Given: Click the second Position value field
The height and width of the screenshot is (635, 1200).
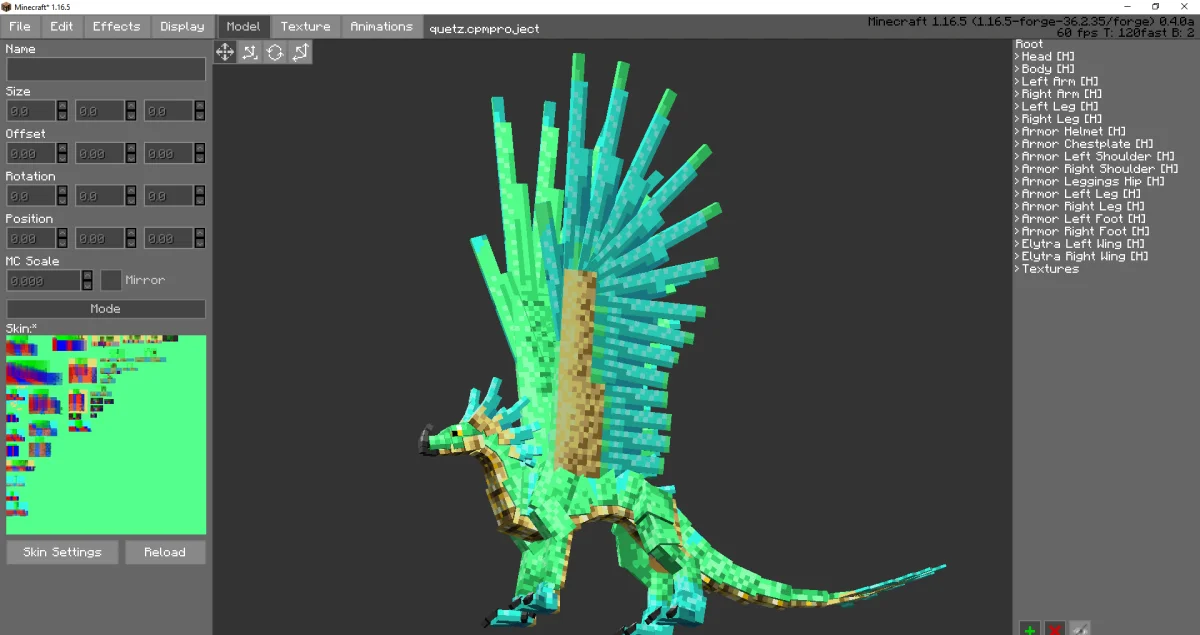Looking at the screenshot, I should 100,239.
